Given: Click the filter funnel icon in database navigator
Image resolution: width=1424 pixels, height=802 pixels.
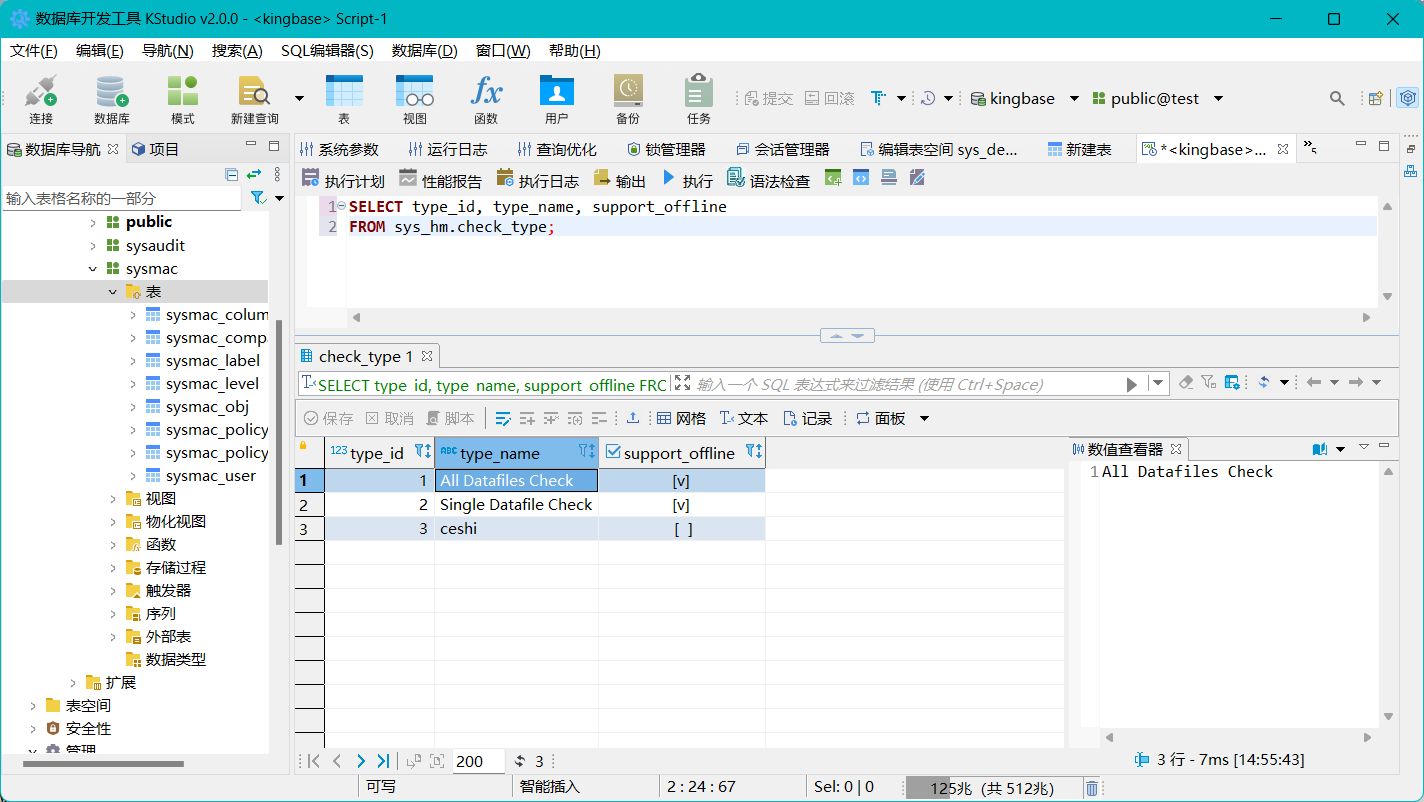Looking at the screenshot, I should [258, 198].
